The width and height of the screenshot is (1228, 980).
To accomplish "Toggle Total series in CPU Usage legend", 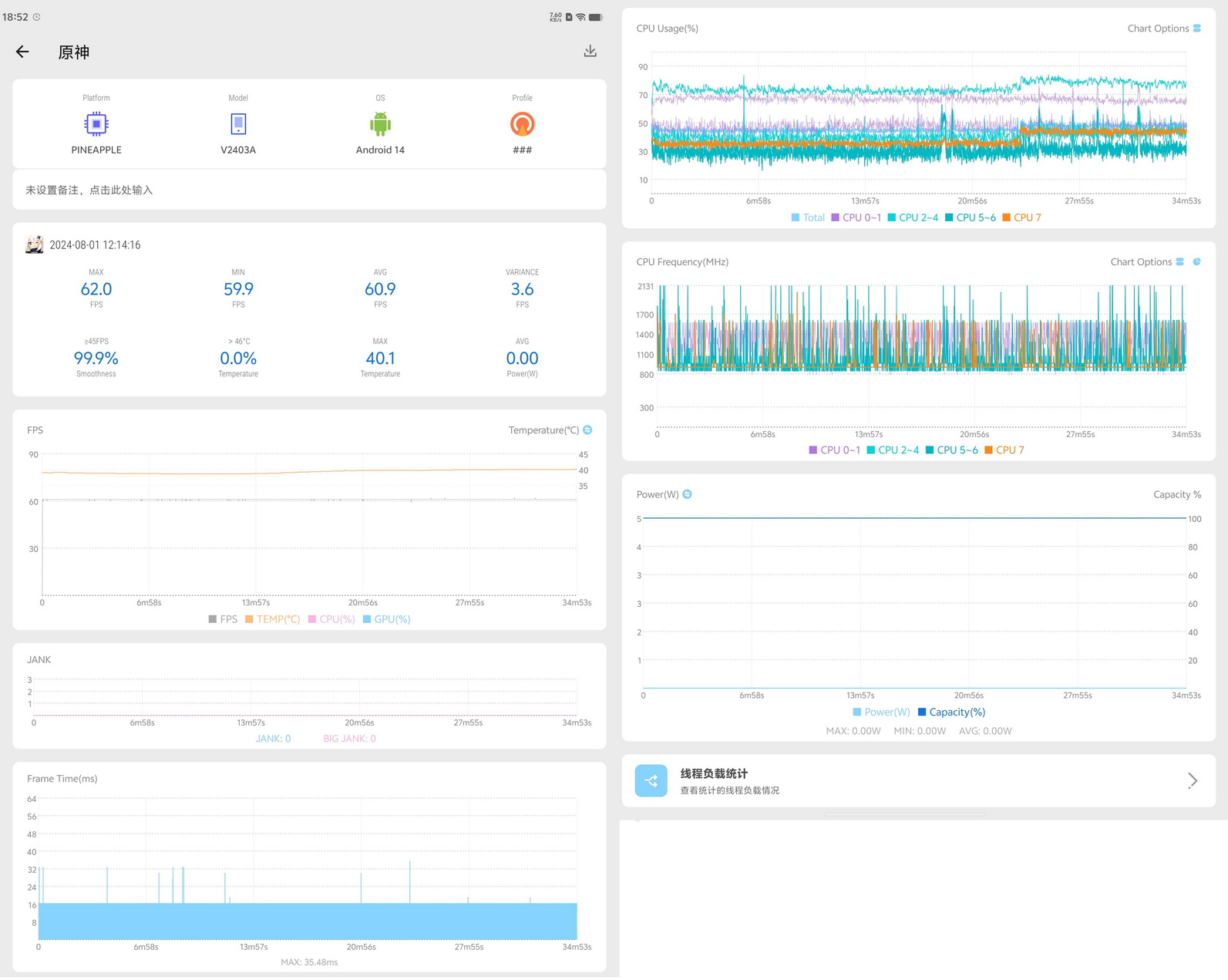I will click(x=808, y=217).
